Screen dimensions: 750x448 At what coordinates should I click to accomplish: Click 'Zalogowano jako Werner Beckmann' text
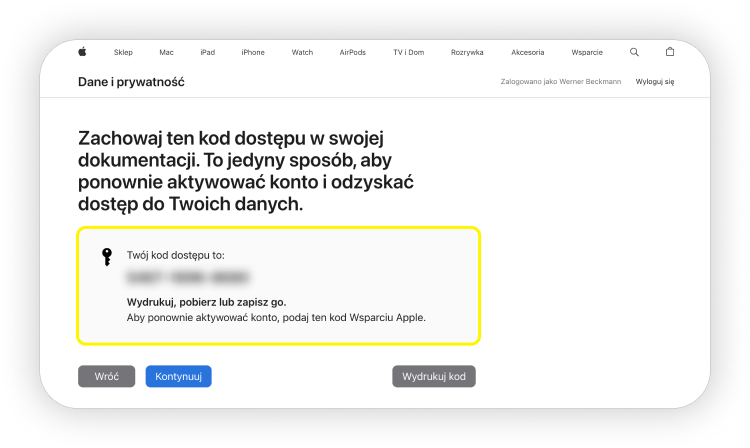pyautogui.click(x=561, y=82)
